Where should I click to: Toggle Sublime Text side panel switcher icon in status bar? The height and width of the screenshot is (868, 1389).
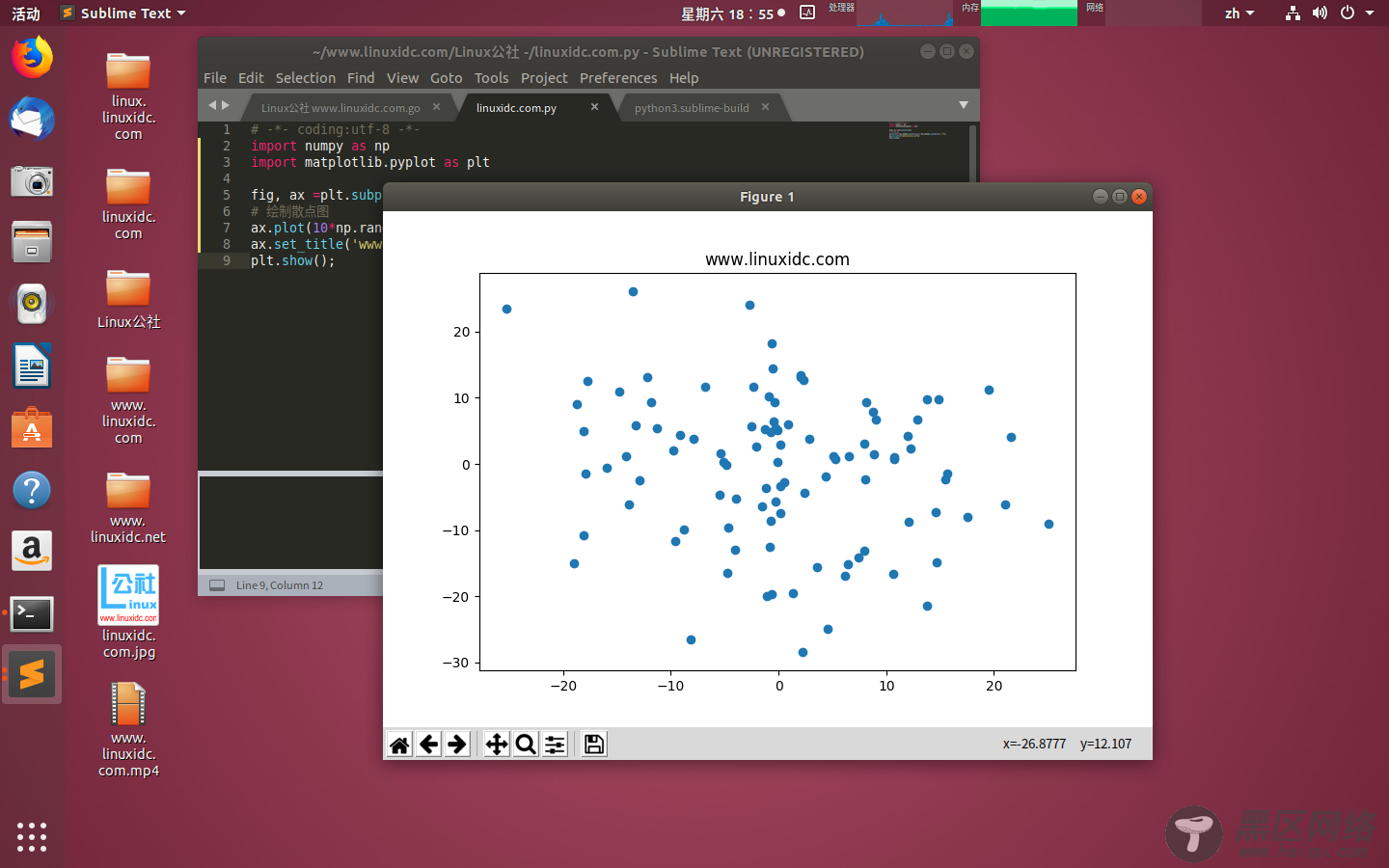[217, 585]
